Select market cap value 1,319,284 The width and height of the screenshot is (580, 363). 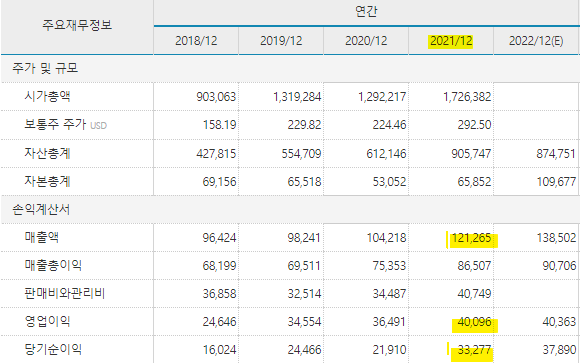pos(297,97)
